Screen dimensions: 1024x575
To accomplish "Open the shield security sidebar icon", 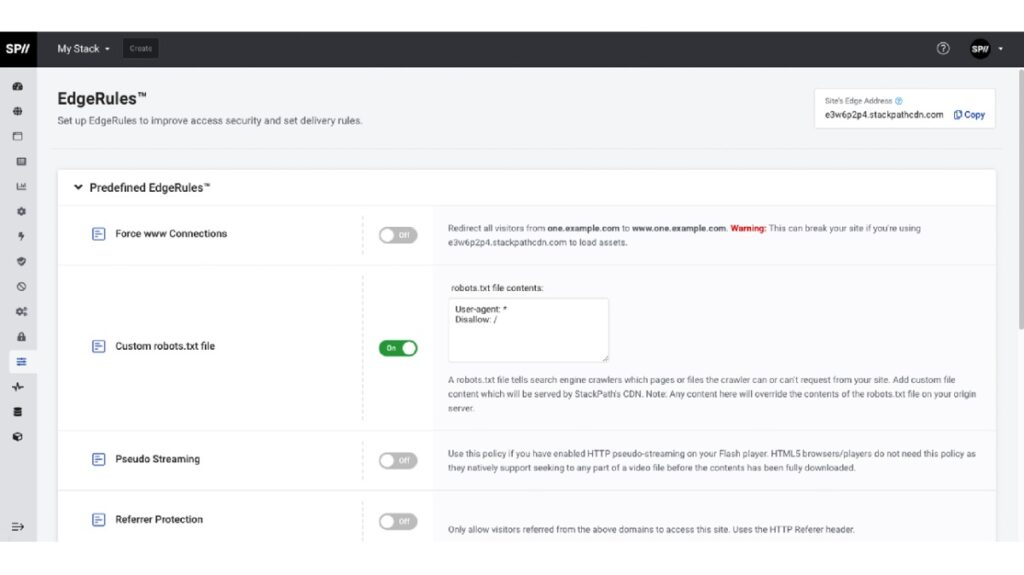I will pos(21,261).
